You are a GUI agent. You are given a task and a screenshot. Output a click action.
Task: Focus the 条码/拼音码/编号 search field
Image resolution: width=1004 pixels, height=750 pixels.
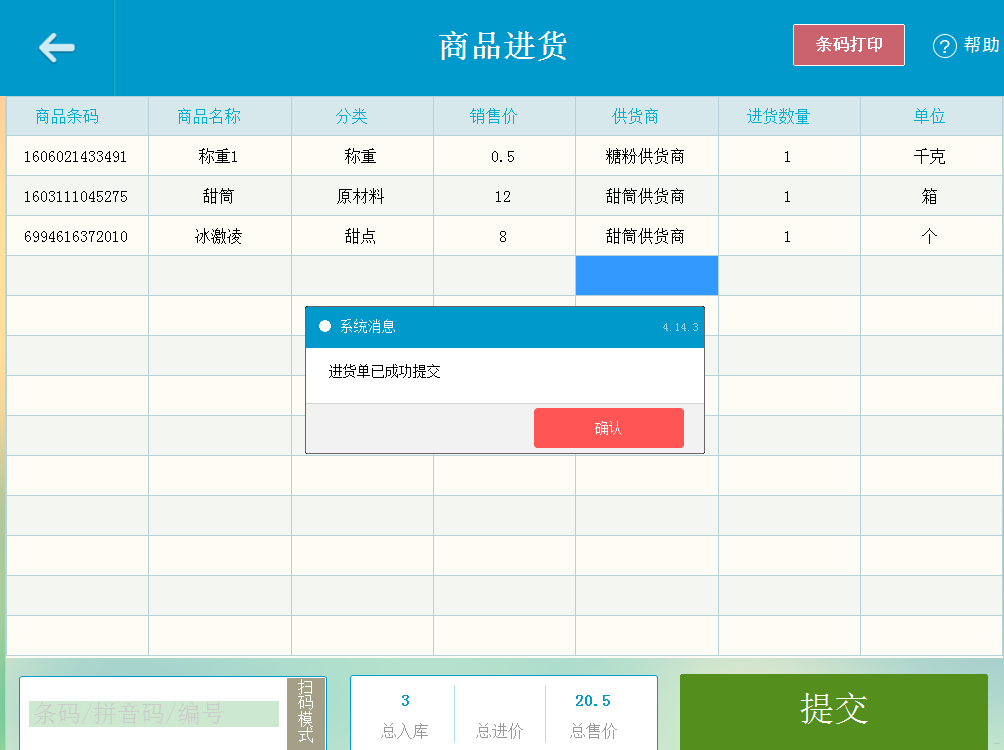(x=154, y=713)
